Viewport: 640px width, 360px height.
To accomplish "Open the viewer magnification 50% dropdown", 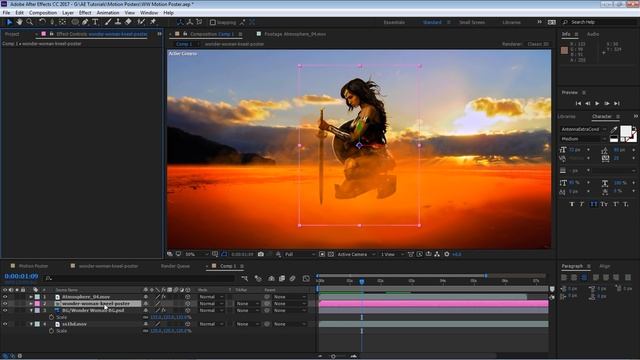I will 197,254.
